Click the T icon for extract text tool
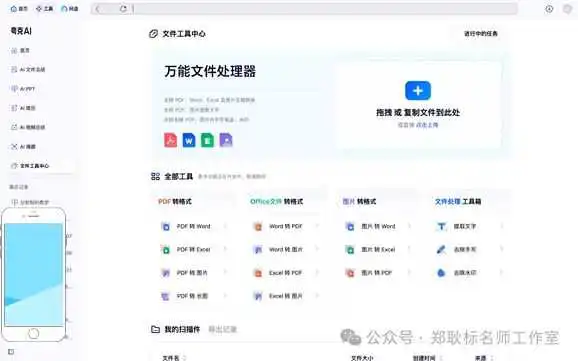Screen dimensions: 578x361 (x=441, y=226)
